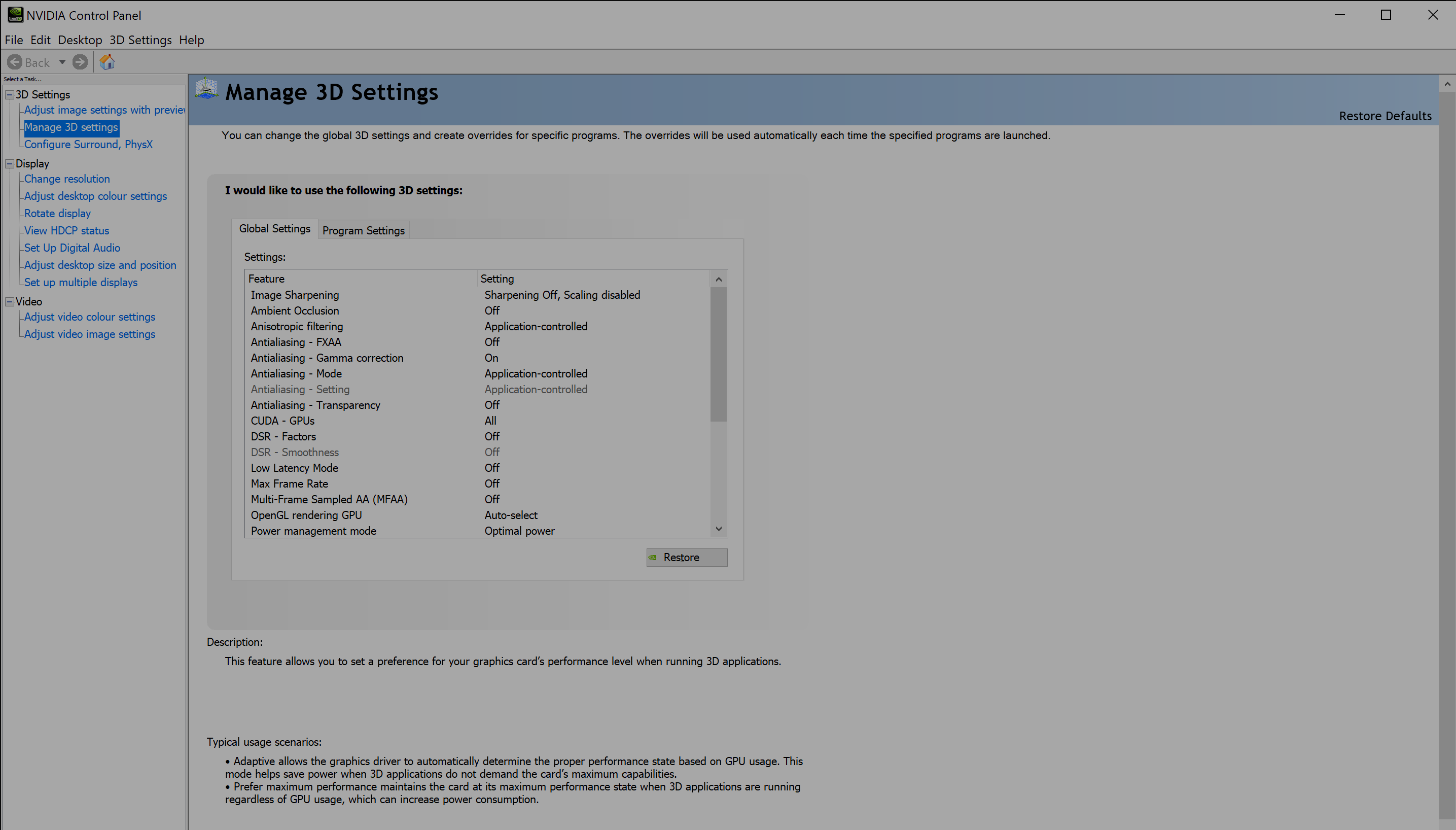Select Multi-Frame Sampled AA (MFAA) row

coord(478,499)
